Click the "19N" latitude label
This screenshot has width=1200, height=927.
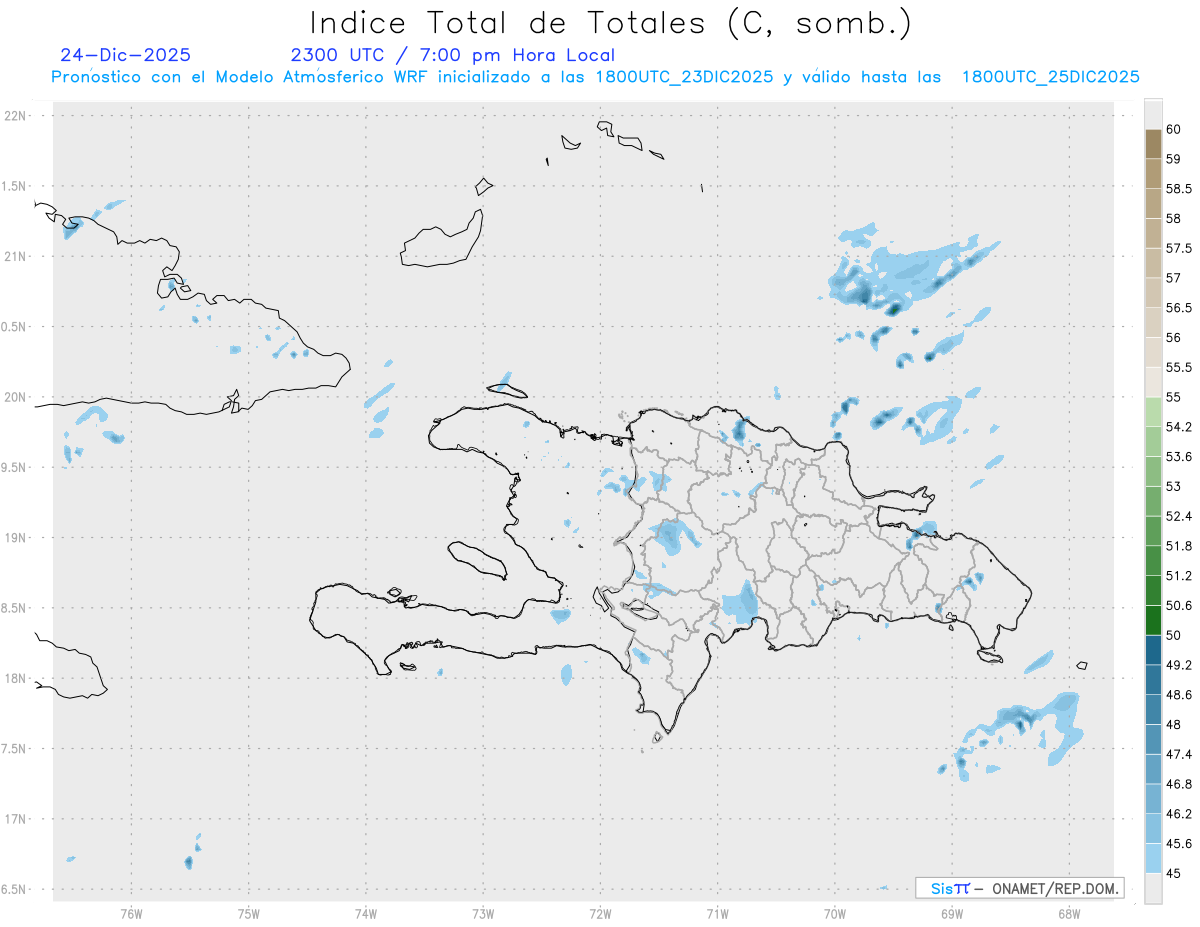coord(17,538)
